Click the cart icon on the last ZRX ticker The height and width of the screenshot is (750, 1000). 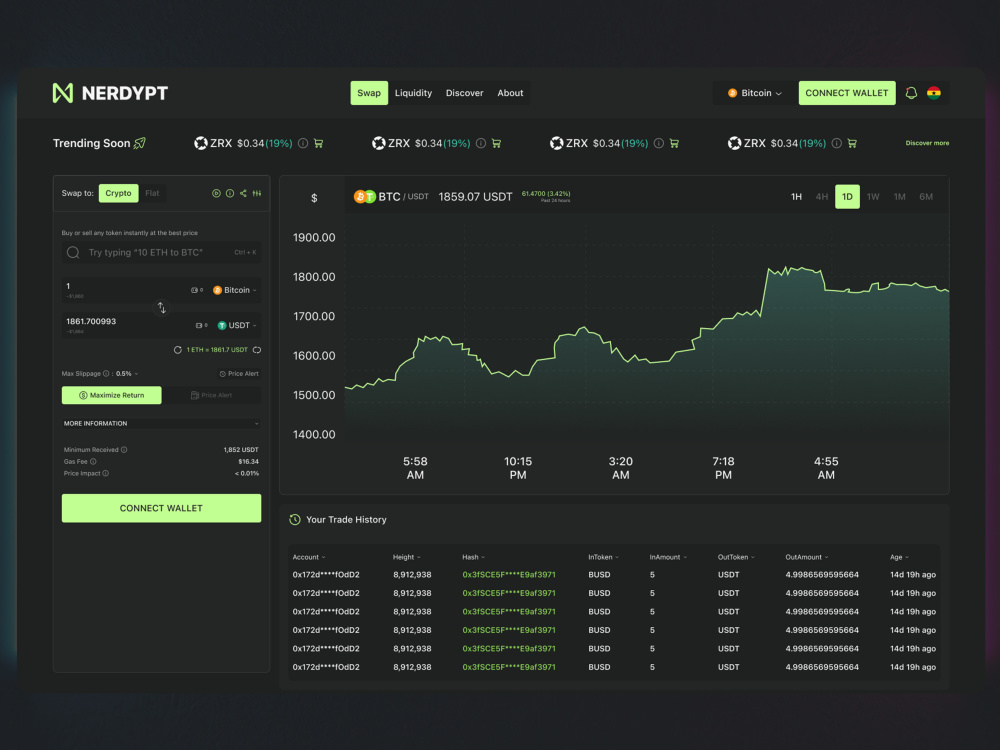click(852, 143)
